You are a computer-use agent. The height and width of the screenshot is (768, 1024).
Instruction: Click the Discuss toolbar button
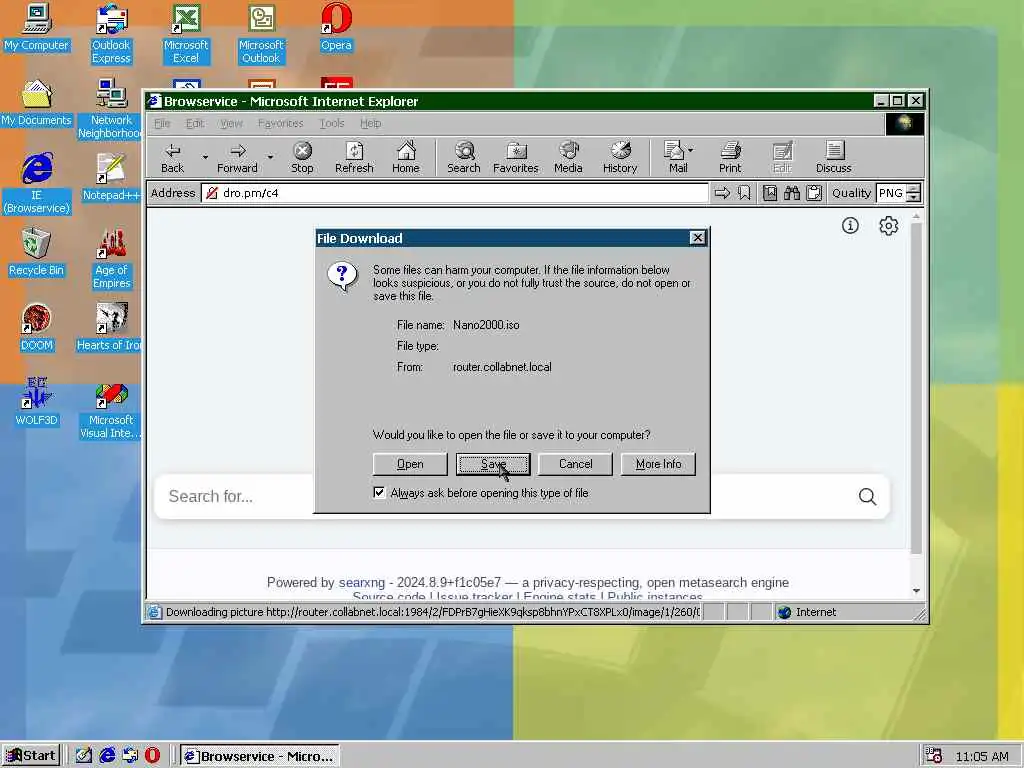[x=833, y=157]
